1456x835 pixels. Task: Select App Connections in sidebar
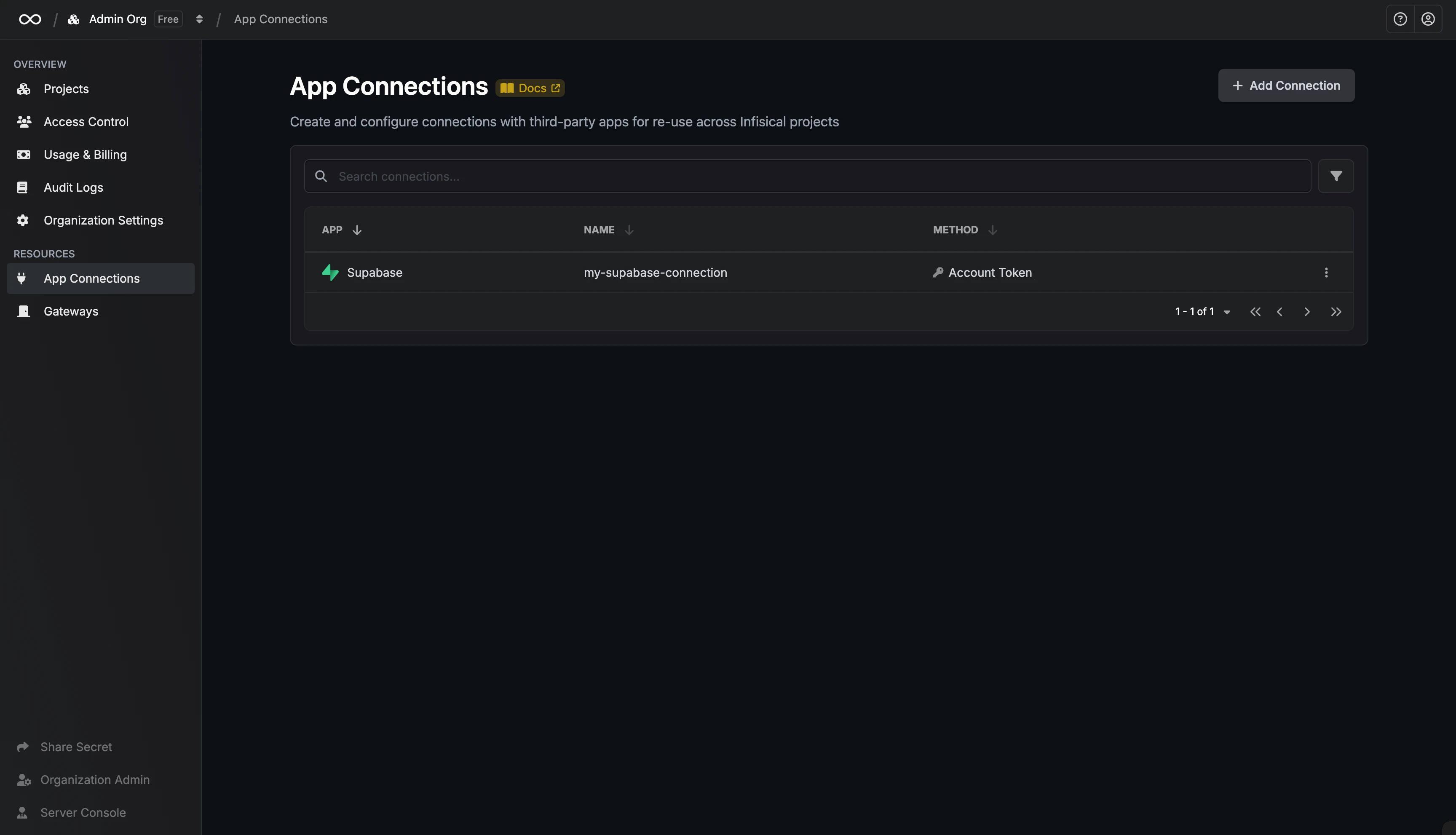100,279
